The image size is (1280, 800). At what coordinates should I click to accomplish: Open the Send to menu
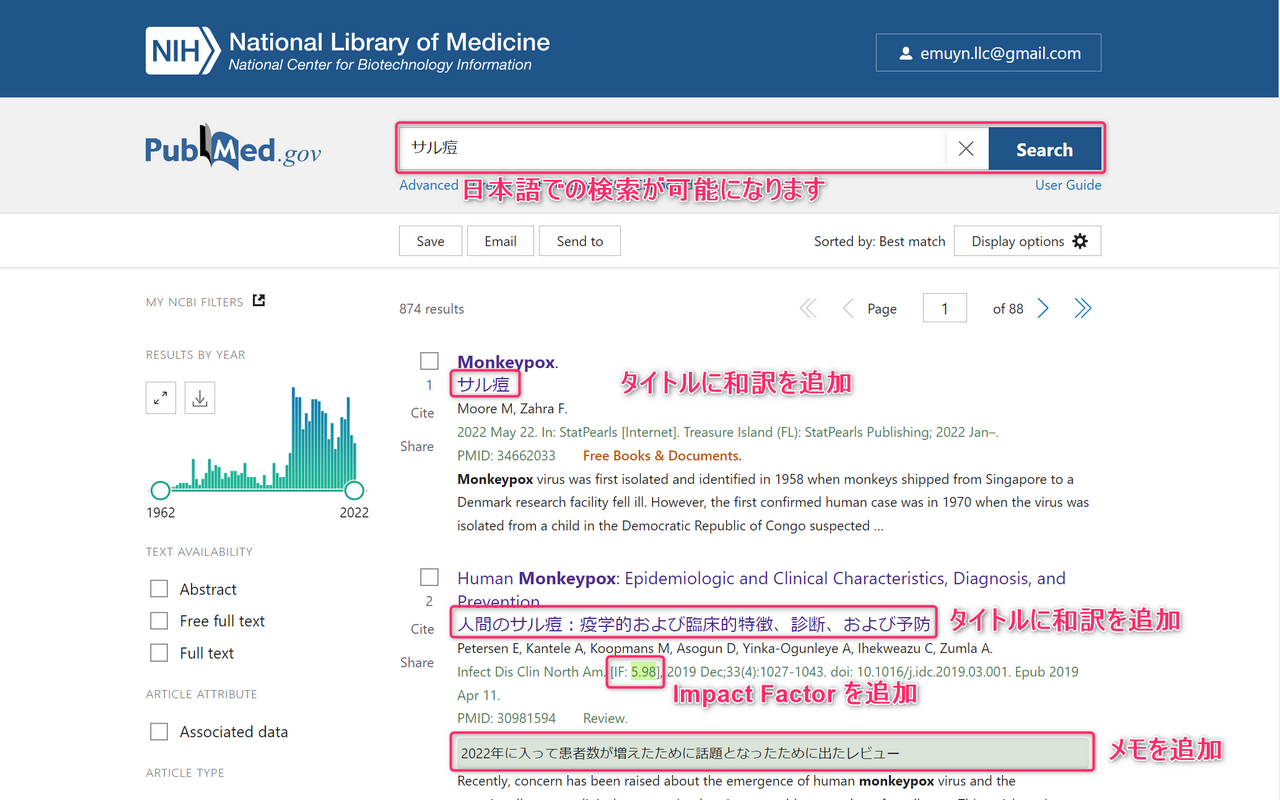(580, 241)
